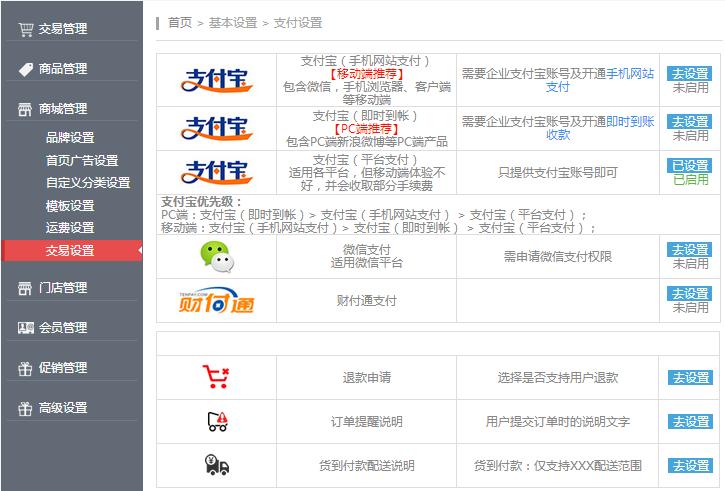This screenshot has height=491, width=725.
Task: Click 去设置 for Alipay 手机网站支付
Action: pyautogui.click(x=689, y=74)
